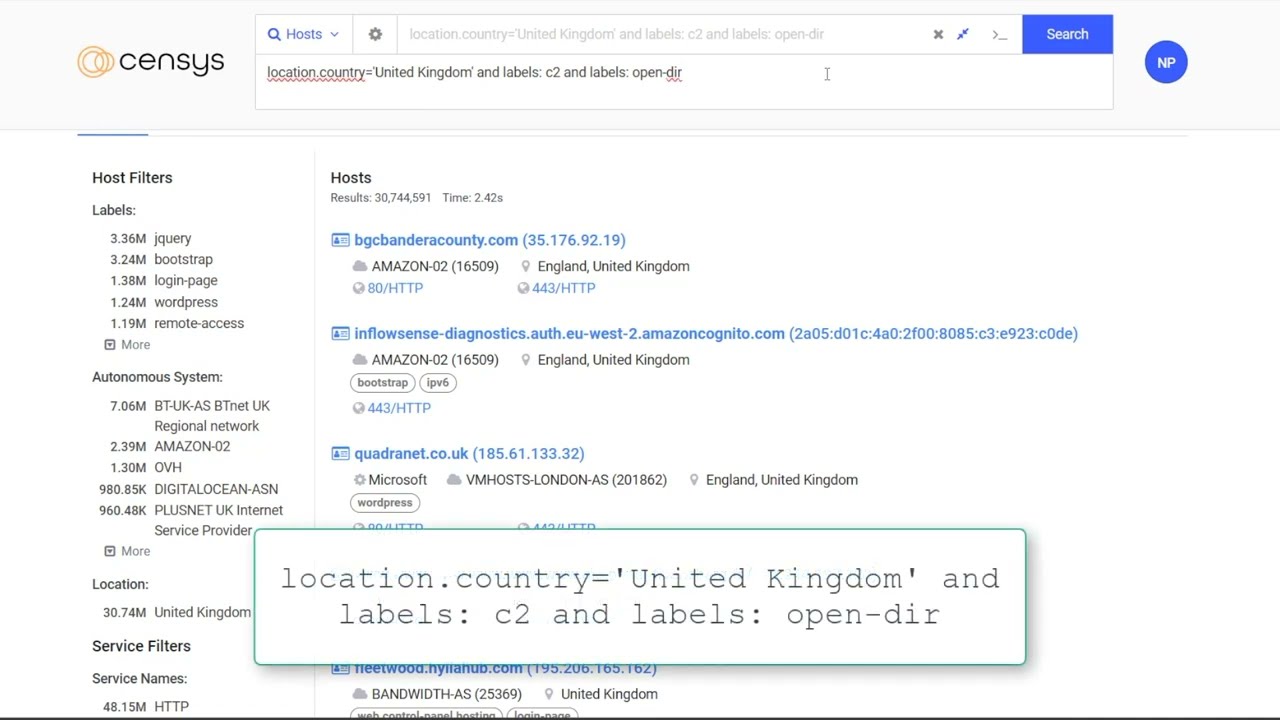Screen dimensions: 1280x720
Task: Open the NP user profile avatar
Action: (1166, 62)
